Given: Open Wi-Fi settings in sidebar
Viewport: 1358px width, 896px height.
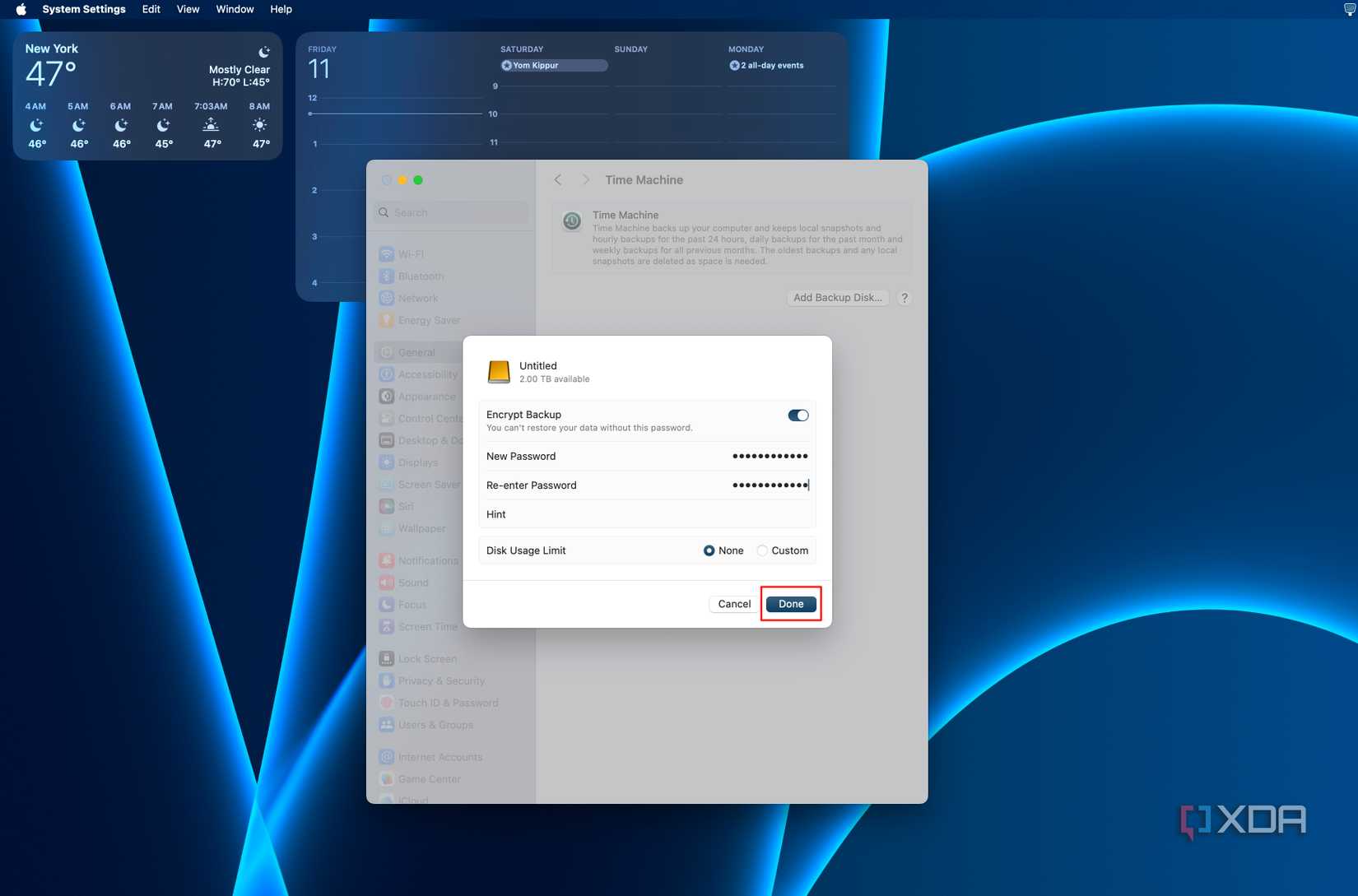Looking at the screenshot, I should [451, 254].
